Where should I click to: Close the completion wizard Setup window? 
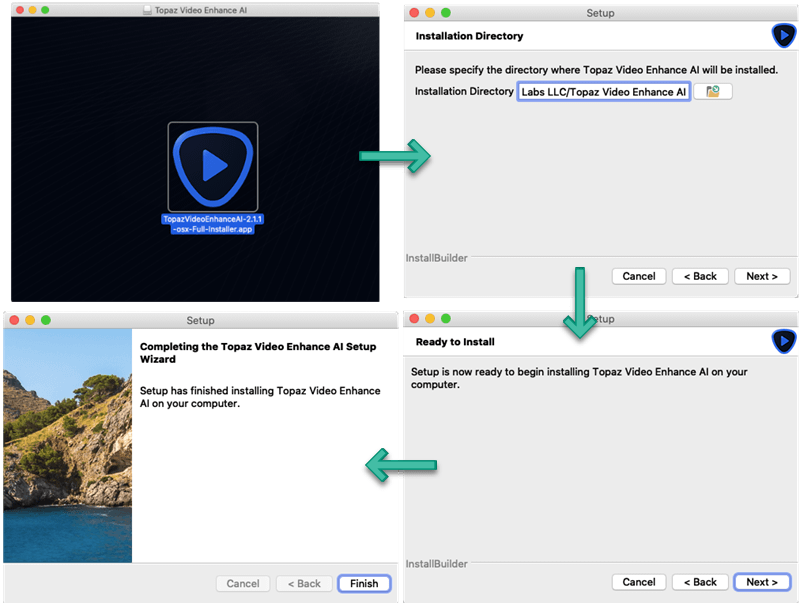tap(14, 320)
